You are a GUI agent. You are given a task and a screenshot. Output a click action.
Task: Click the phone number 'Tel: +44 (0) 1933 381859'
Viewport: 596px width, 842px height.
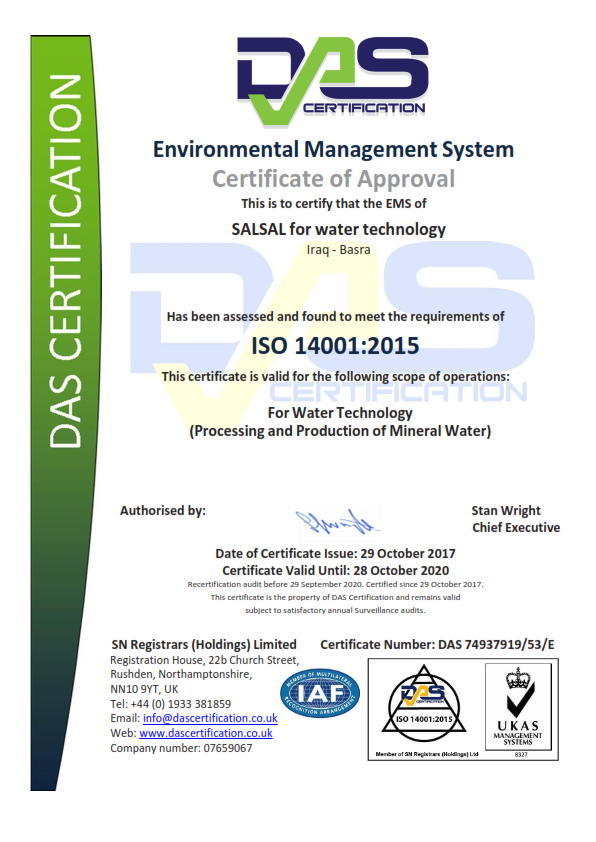pyautogui.click(x=170, y=704)
